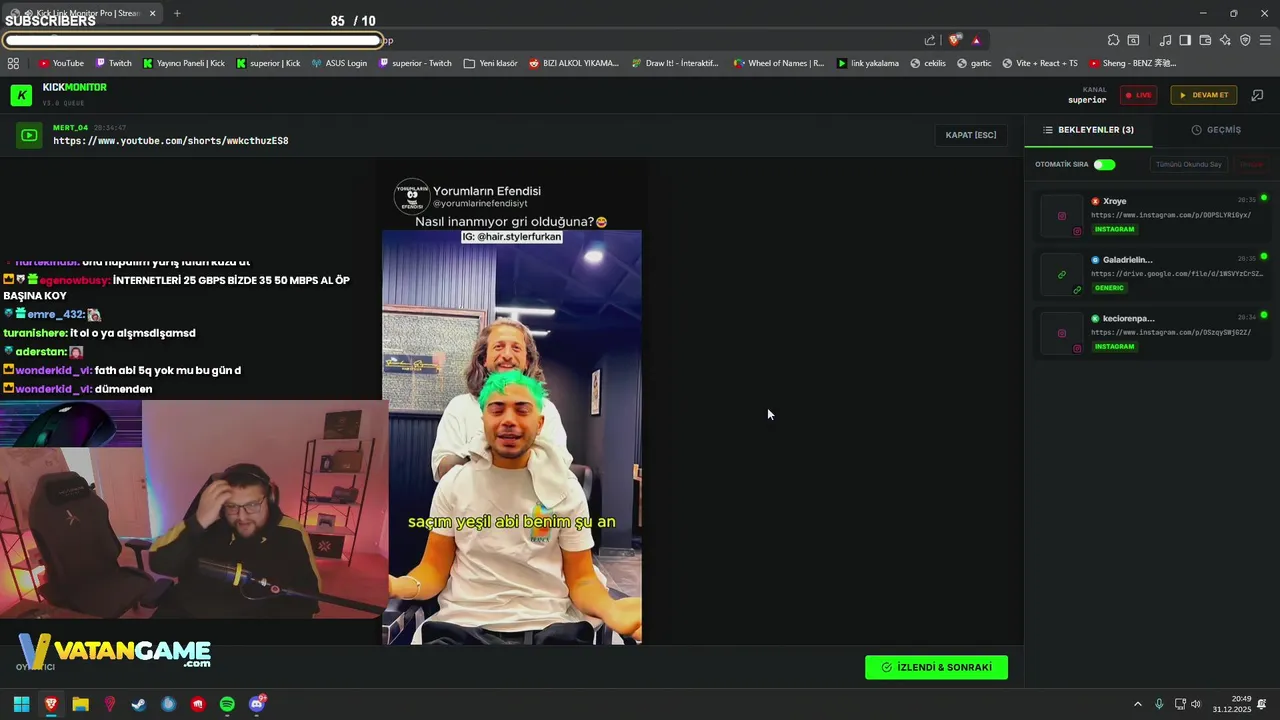This screenshot has height=720, width=1280.
Task: Click the Xroye username in queue
Action: 1115,201
